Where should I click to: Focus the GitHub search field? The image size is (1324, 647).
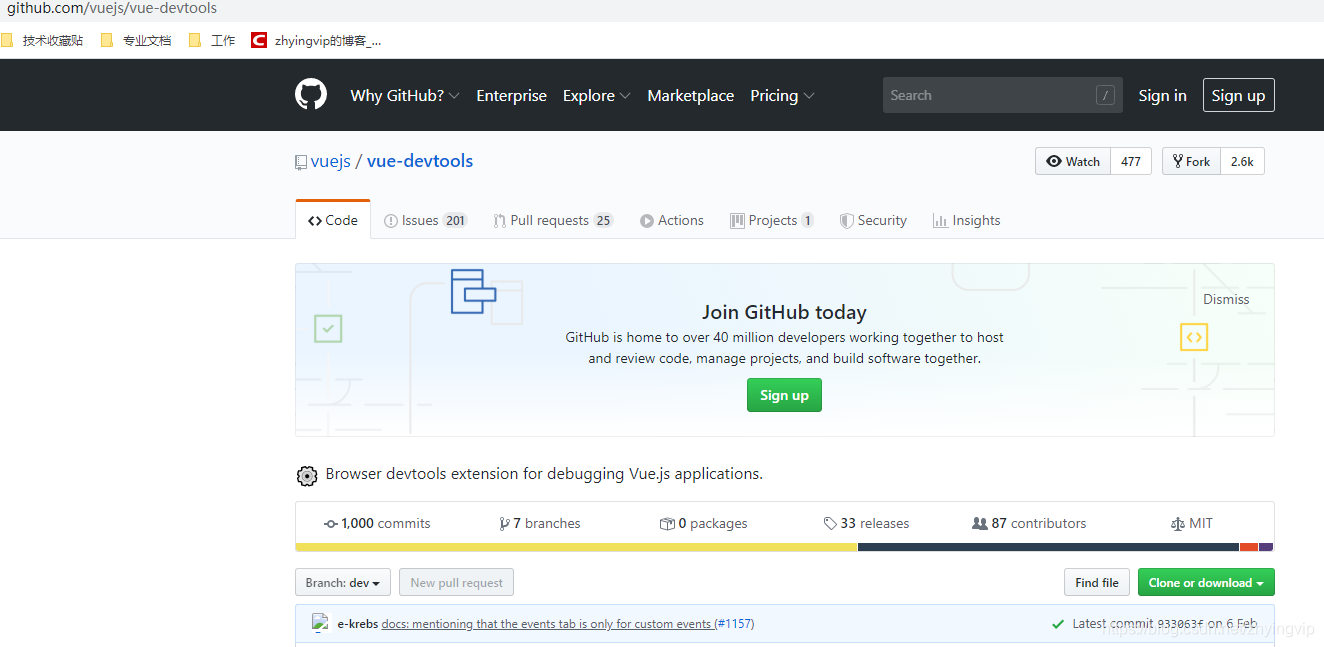1002,95
